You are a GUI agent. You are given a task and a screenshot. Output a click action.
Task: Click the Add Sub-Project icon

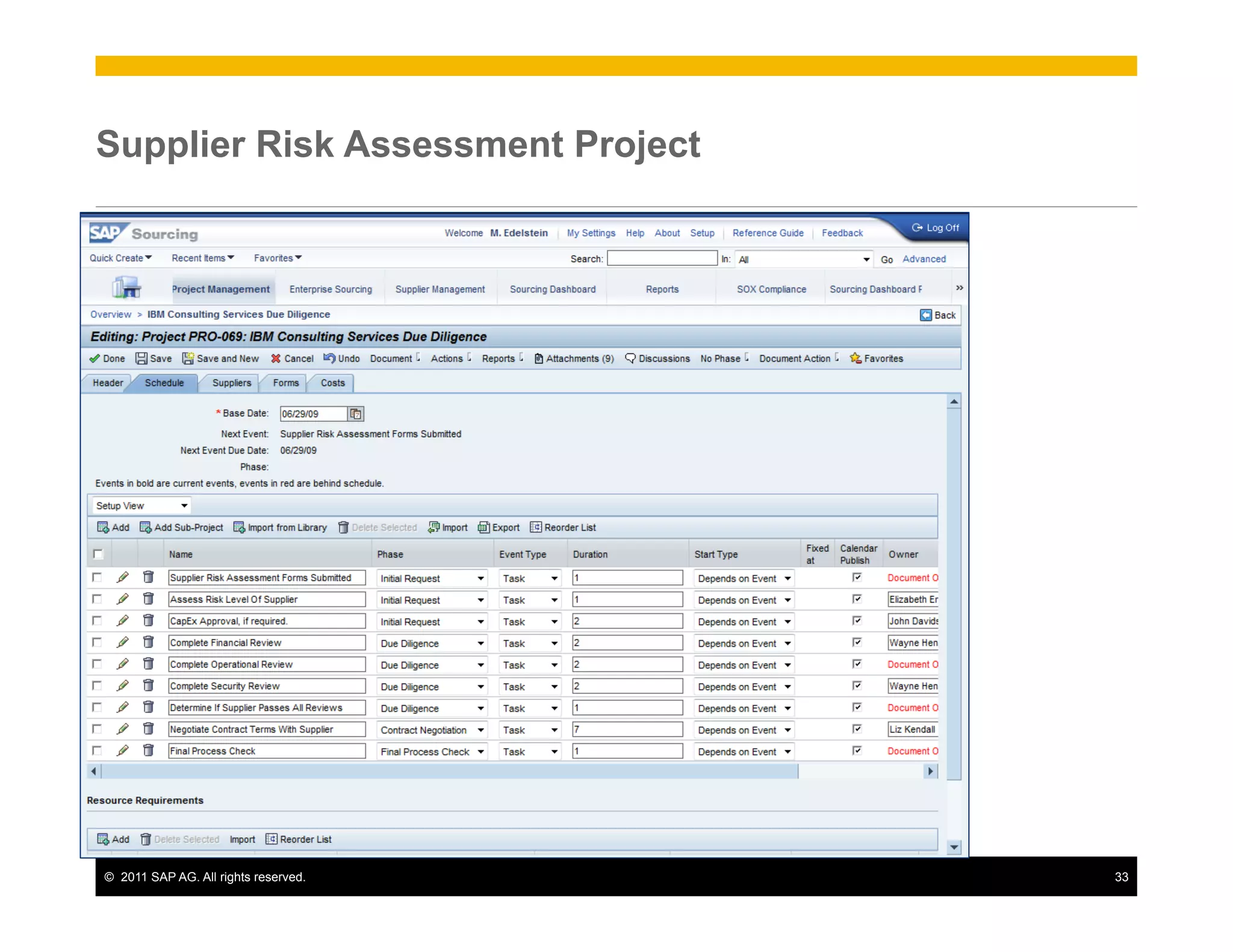tap(145, 528)
